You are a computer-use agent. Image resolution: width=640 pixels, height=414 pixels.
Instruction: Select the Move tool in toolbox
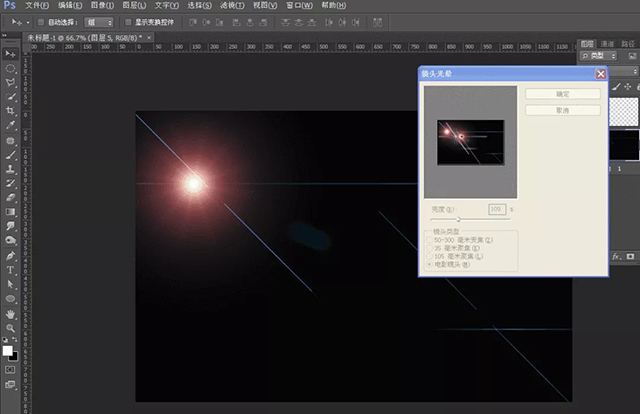pyautogui.click(x=11, y=53)
